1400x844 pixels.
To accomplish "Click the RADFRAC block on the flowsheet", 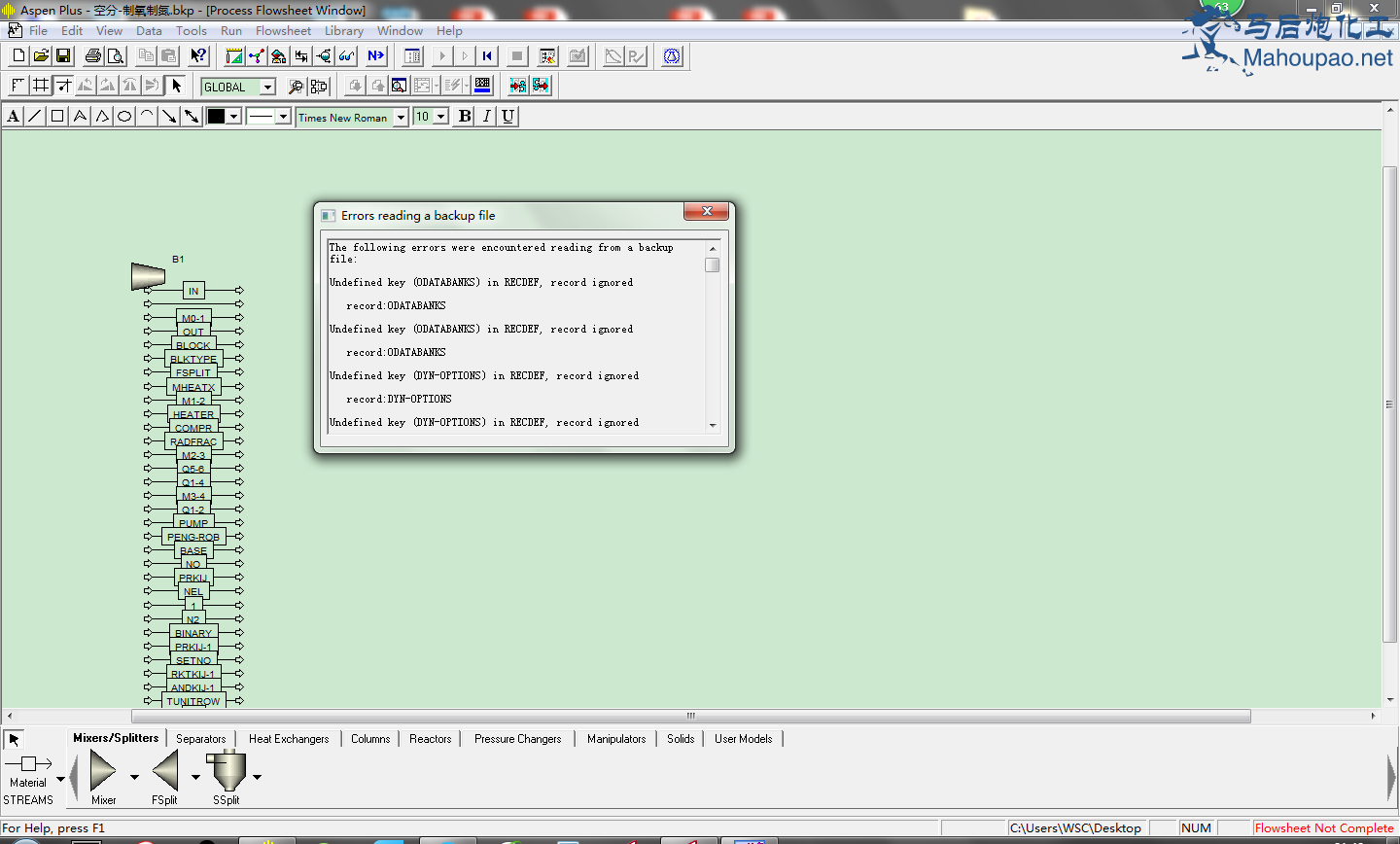I will click(193, 441).
